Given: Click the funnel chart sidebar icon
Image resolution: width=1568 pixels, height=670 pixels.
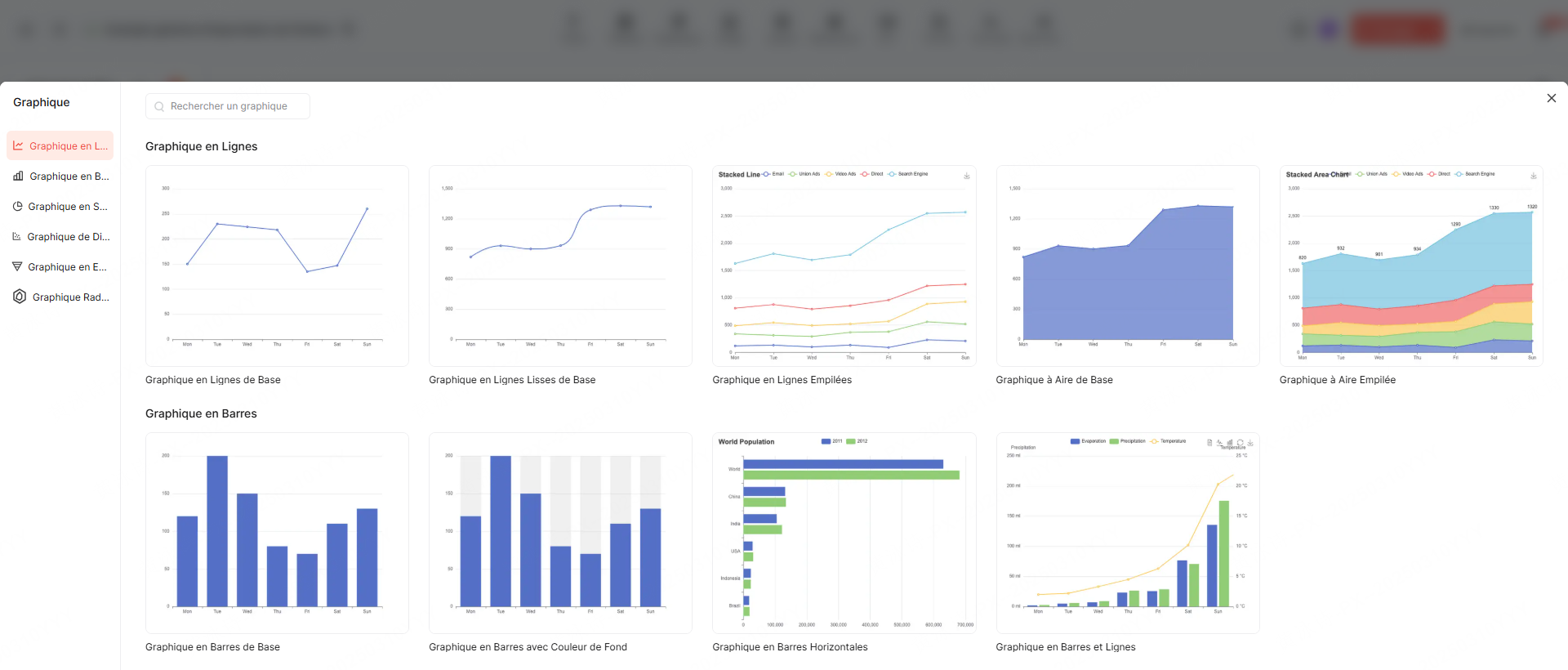Looking at the screenshot, I should coord(17,266).
